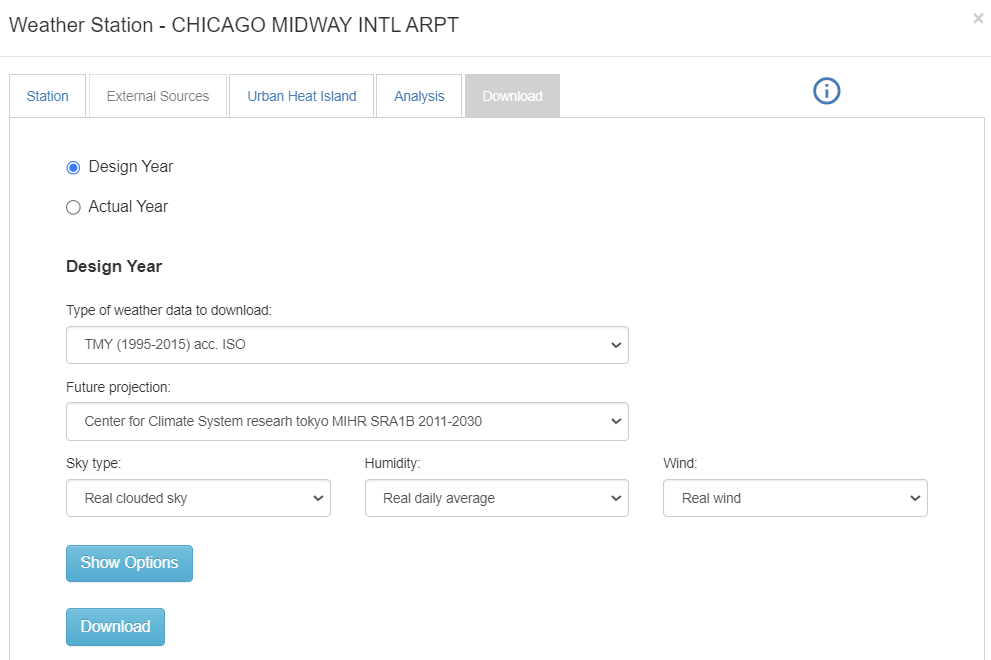Expand the Humidity dropdown
Screen dimensions: 991x660
pos(496,498)
